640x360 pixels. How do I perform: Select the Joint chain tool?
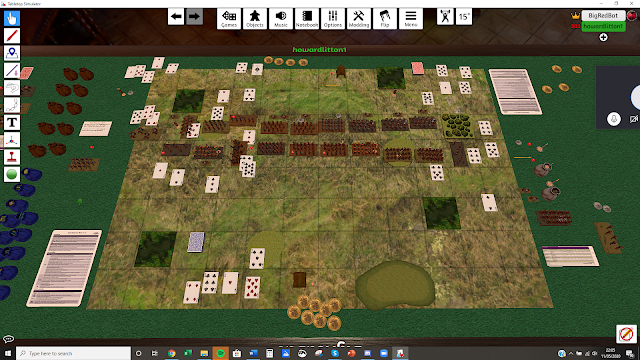coord(12,105)
